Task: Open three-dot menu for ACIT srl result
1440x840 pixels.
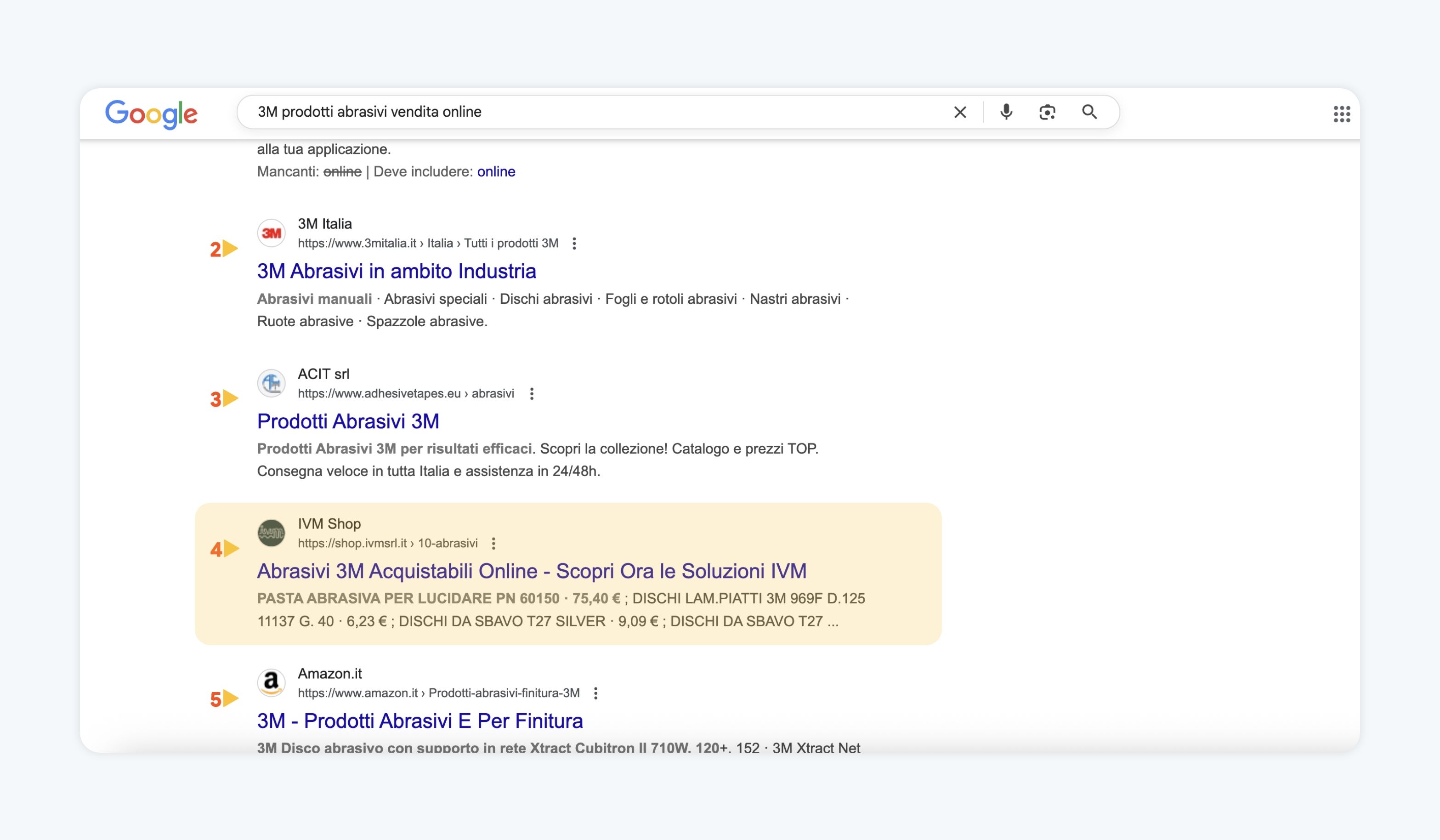Action: tap(532, 394)
